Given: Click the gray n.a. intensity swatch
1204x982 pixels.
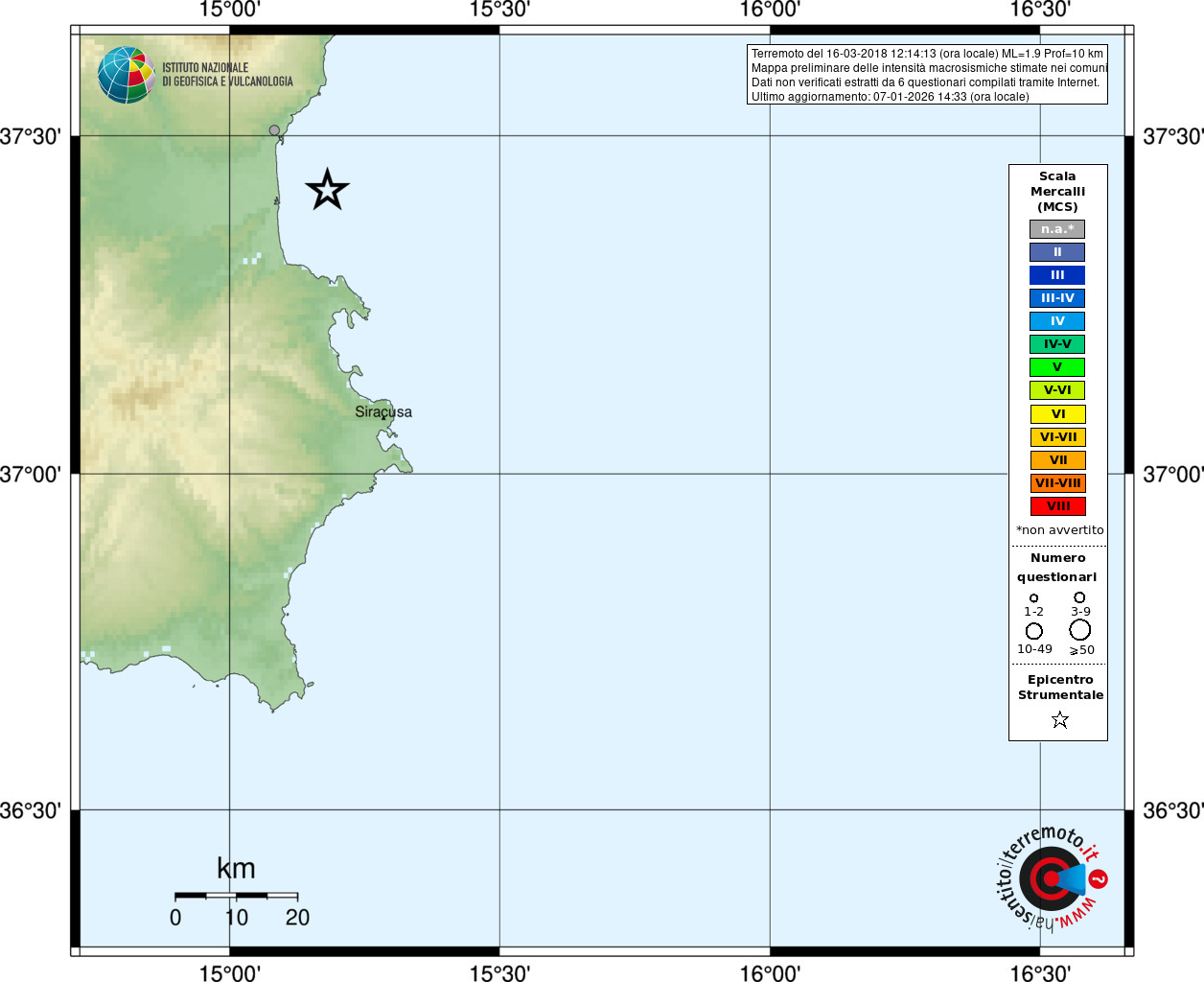Looking at the screenshot, I should [1057, 229].
